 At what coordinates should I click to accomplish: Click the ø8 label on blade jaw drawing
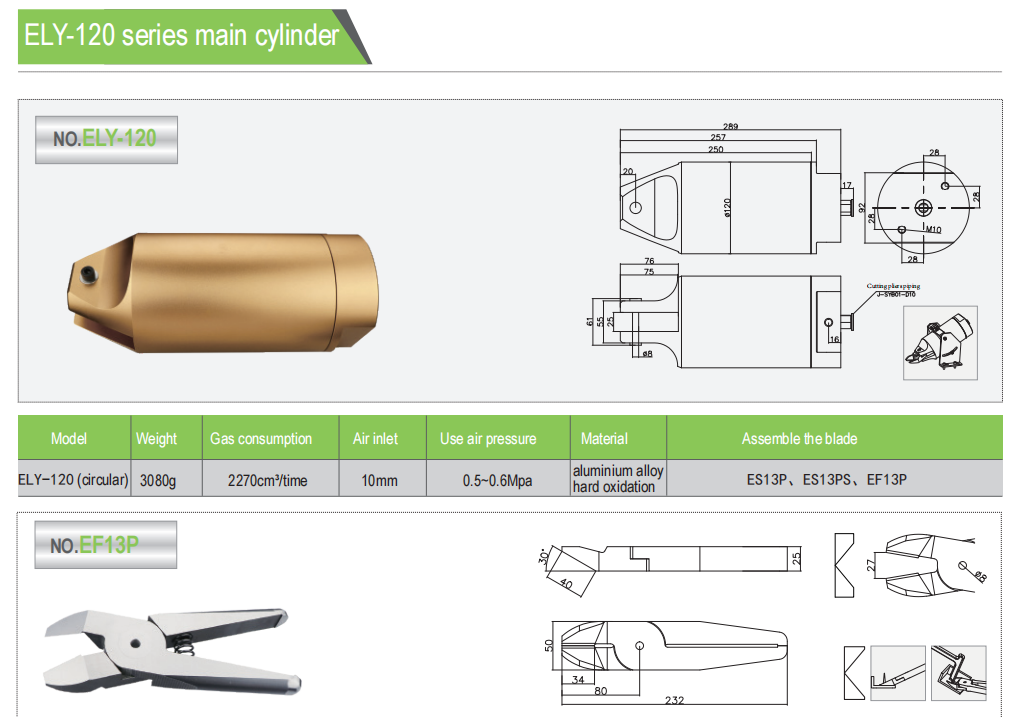pos(980,575)
